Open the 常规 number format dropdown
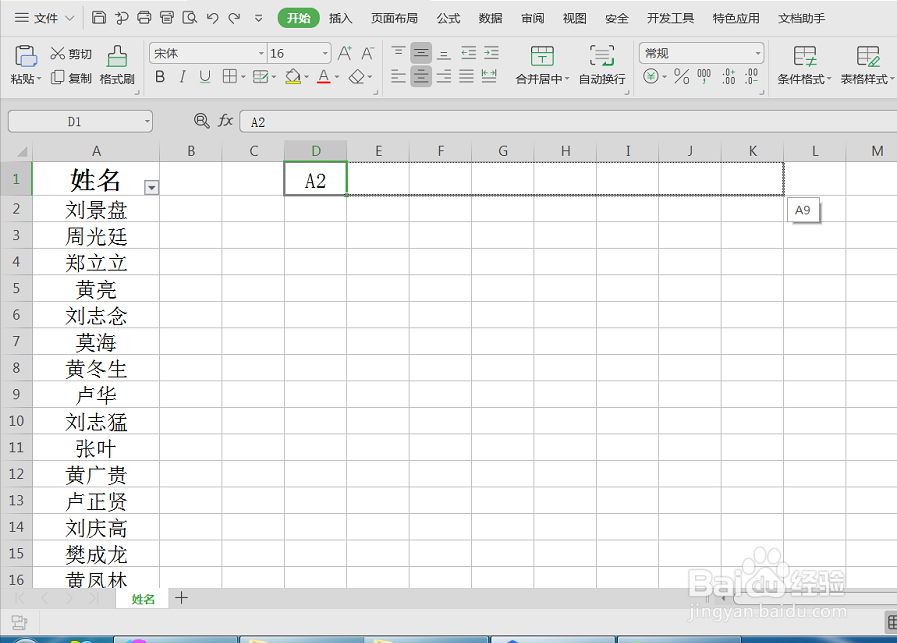This screenshot has width=897, height=643. click(x=758, y=53)
